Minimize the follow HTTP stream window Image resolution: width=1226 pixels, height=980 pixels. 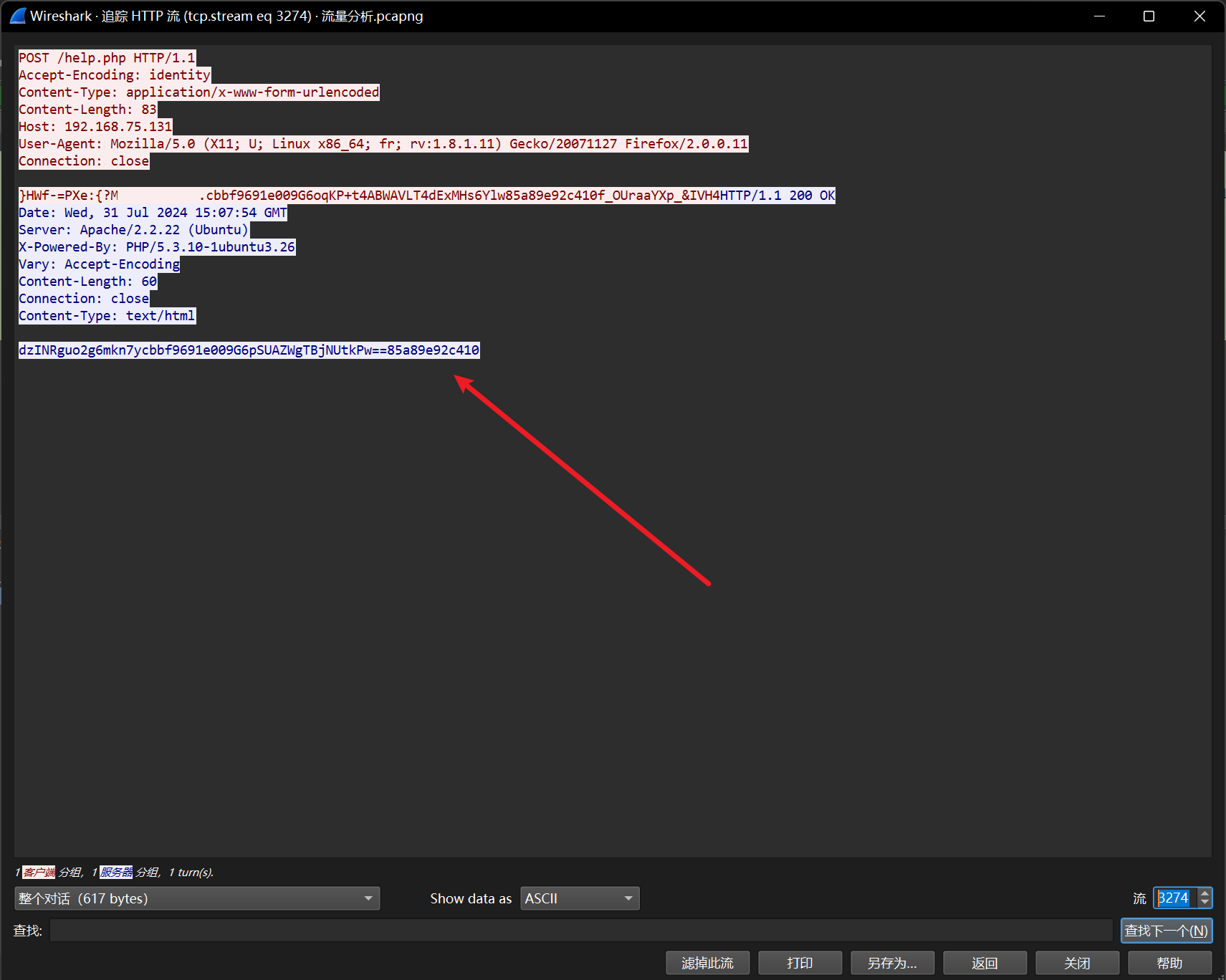pyautogui.click(x=1099, y=16)
